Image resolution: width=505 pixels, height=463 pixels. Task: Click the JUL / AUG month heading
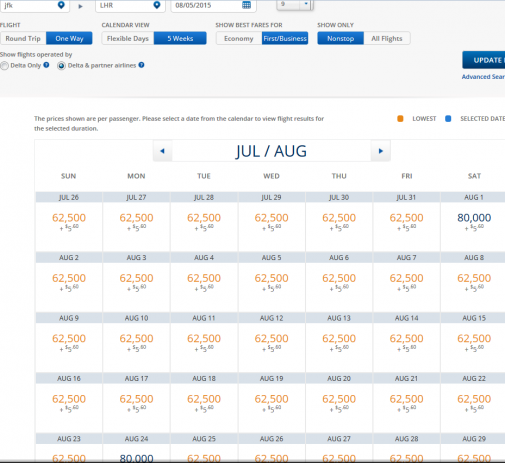click(271, 151)
